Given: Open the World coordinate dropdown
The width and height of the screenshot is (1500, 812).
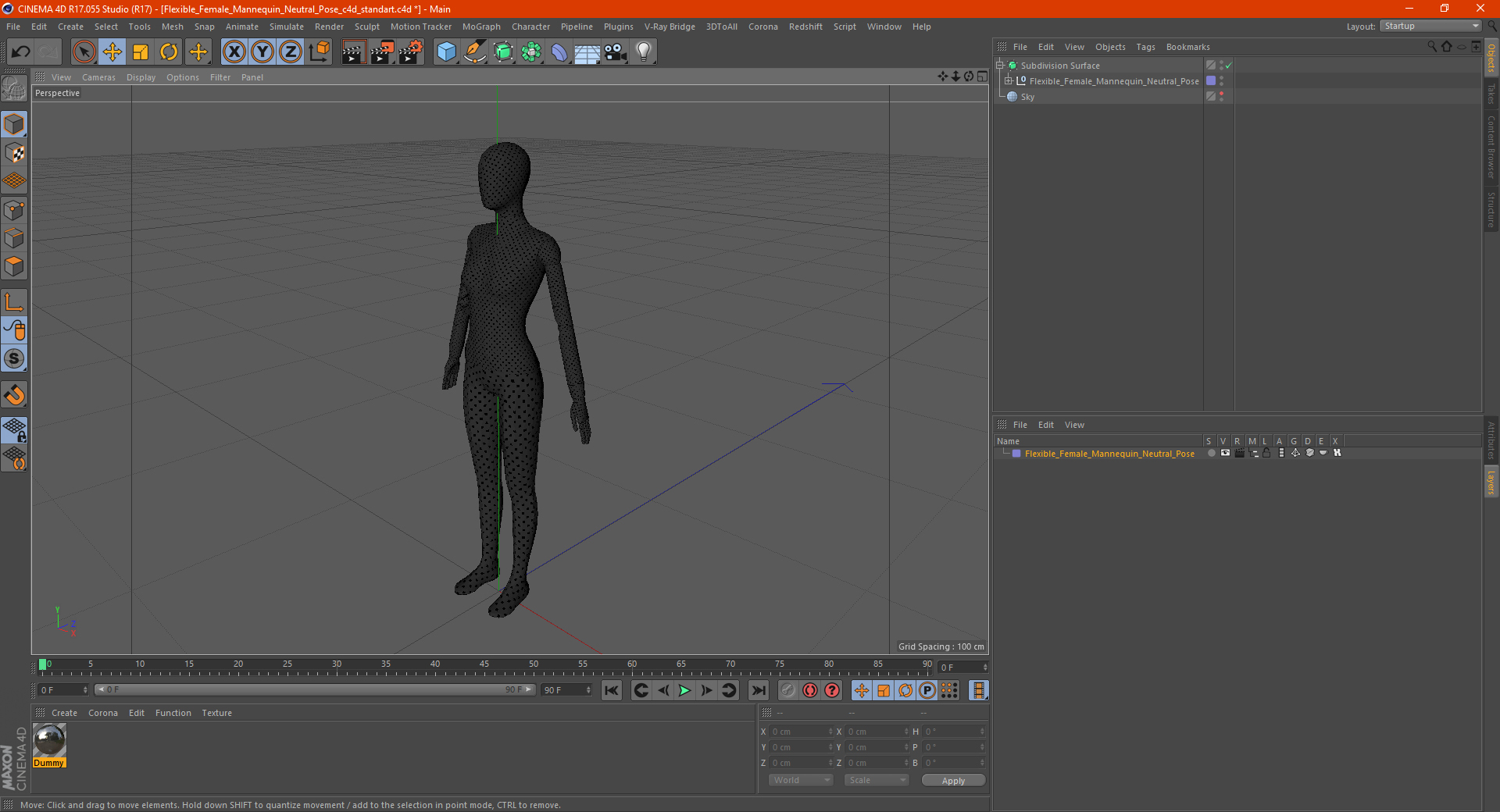Looking at the screenshot, I should click(x=801, y=780).
